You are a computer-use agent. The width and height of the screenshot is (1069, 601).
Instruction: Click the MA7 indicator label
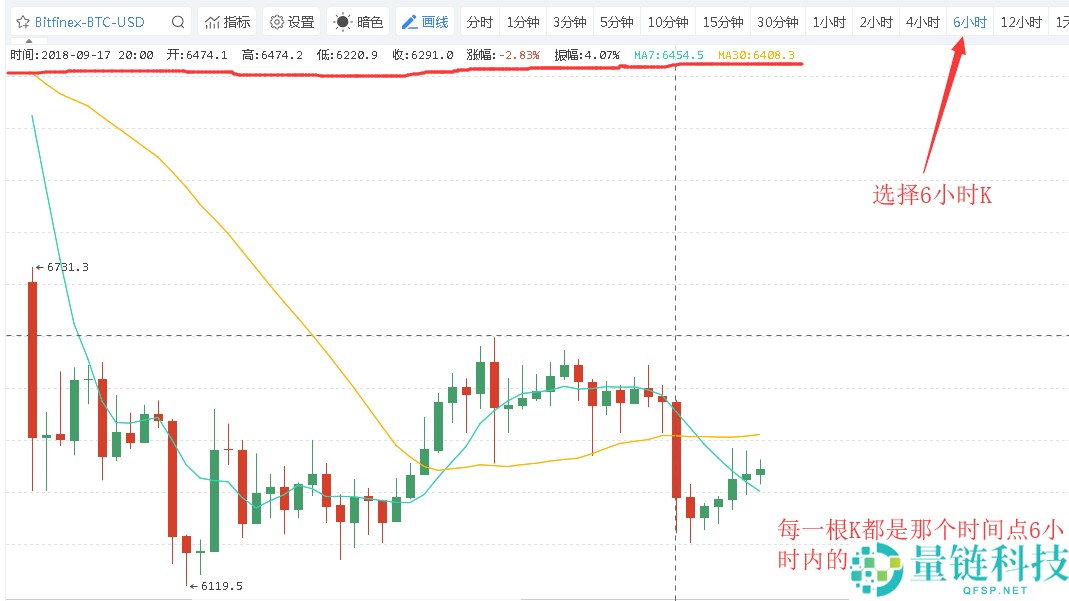(669, 55)
